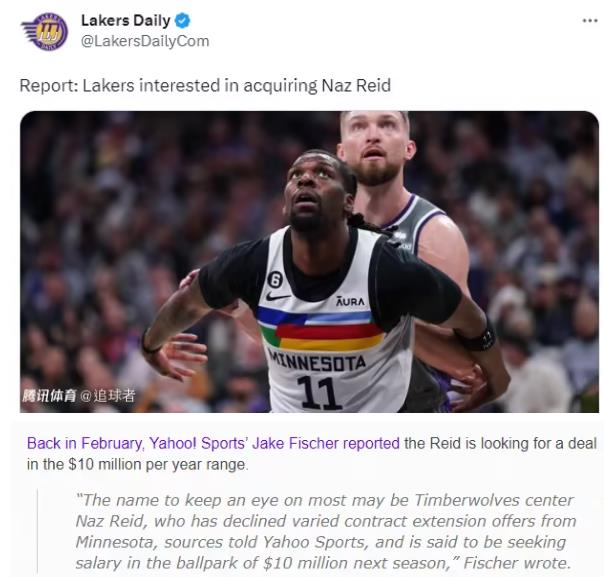
Task: Click the italic quote mentioning Timberwolves center
Action: 325,532
